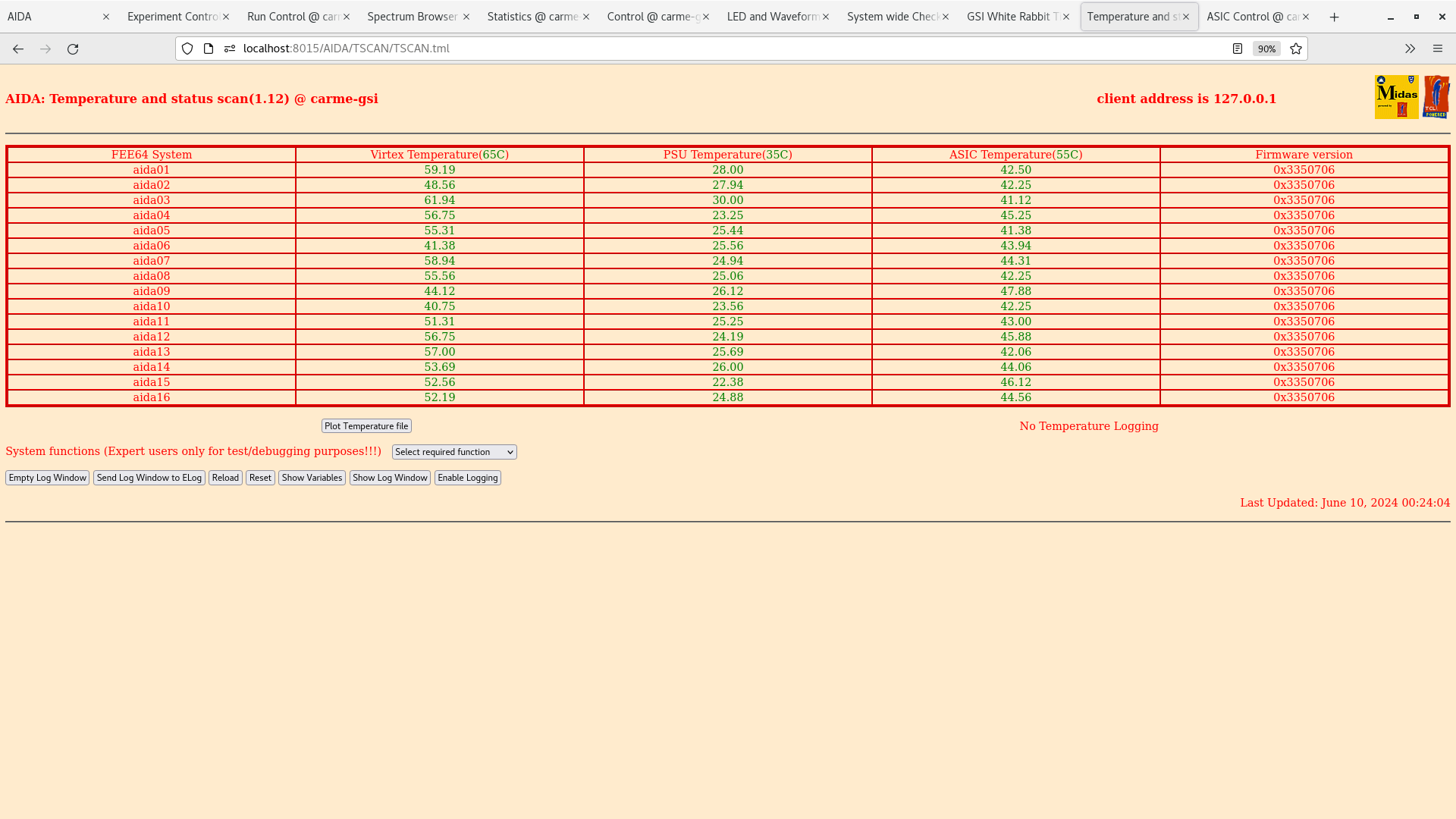The height and width of the screenshot is (819, 1456).
Task: Click the MIDAS logo icon top right
Action: [1396, 97]
